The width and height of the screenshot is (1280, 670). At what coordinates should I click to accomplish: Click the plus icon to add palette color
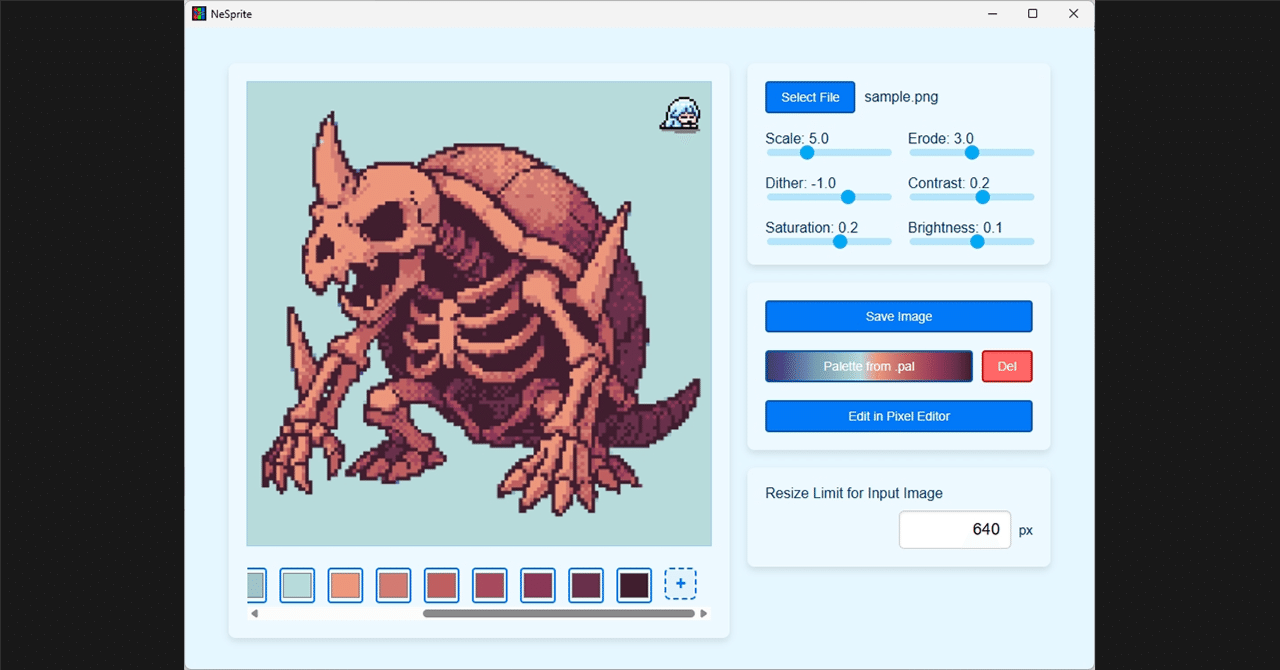(x=681, y=584)
